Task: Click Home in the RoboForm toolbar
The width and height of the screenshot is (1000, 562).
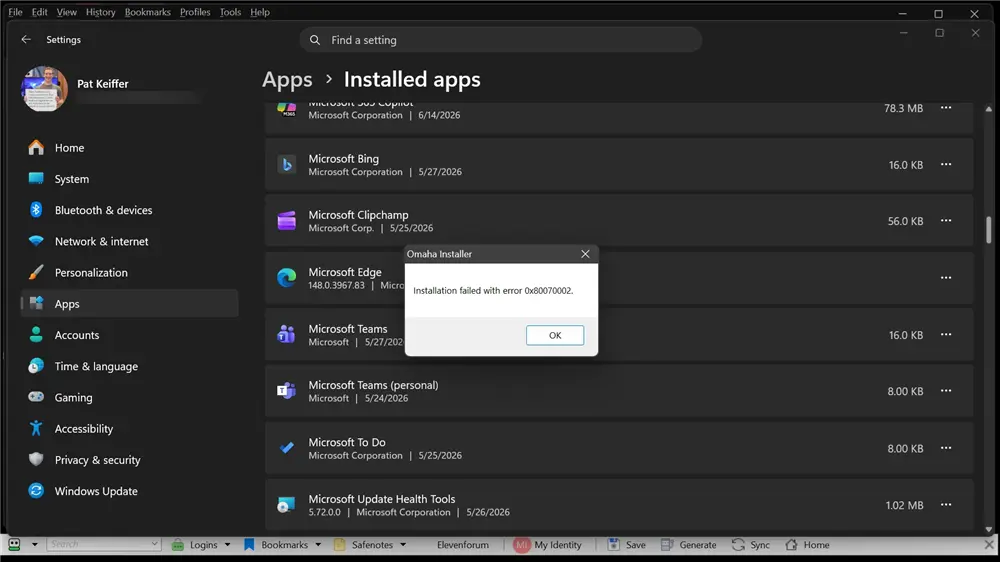Action: [807, 545]
